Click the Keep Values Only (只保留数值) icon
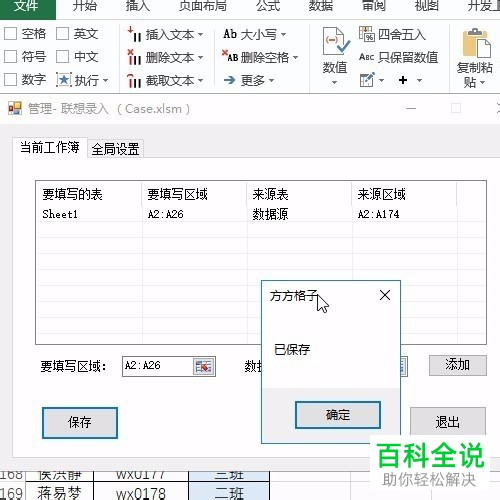 pyautogui.click(x=367, y=57)
